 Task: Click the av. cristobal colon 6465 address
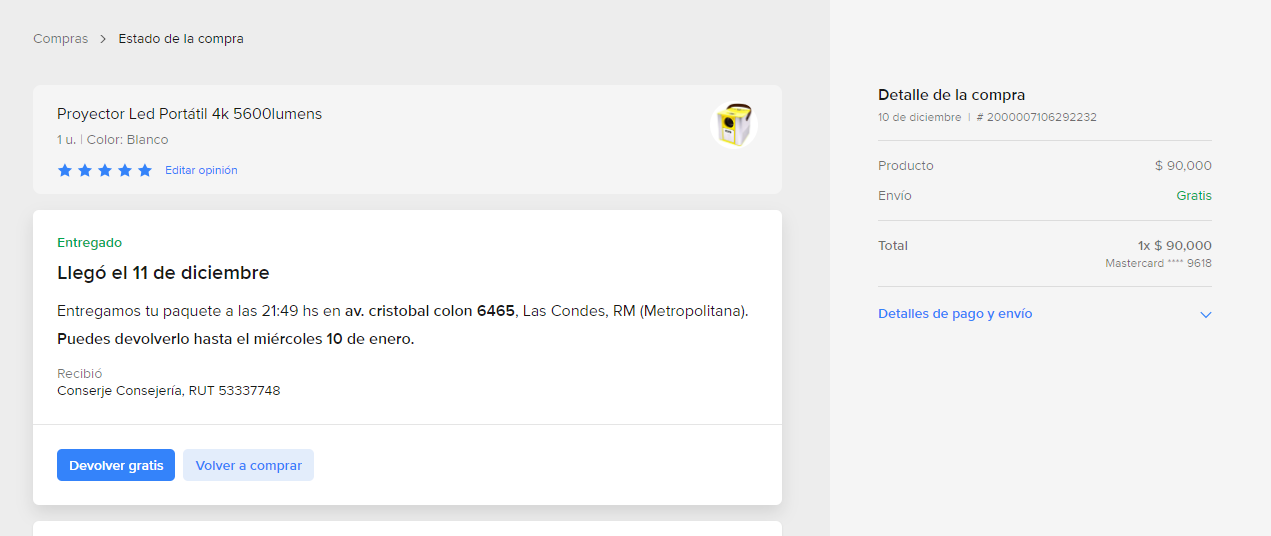click(x=429, y=311)
